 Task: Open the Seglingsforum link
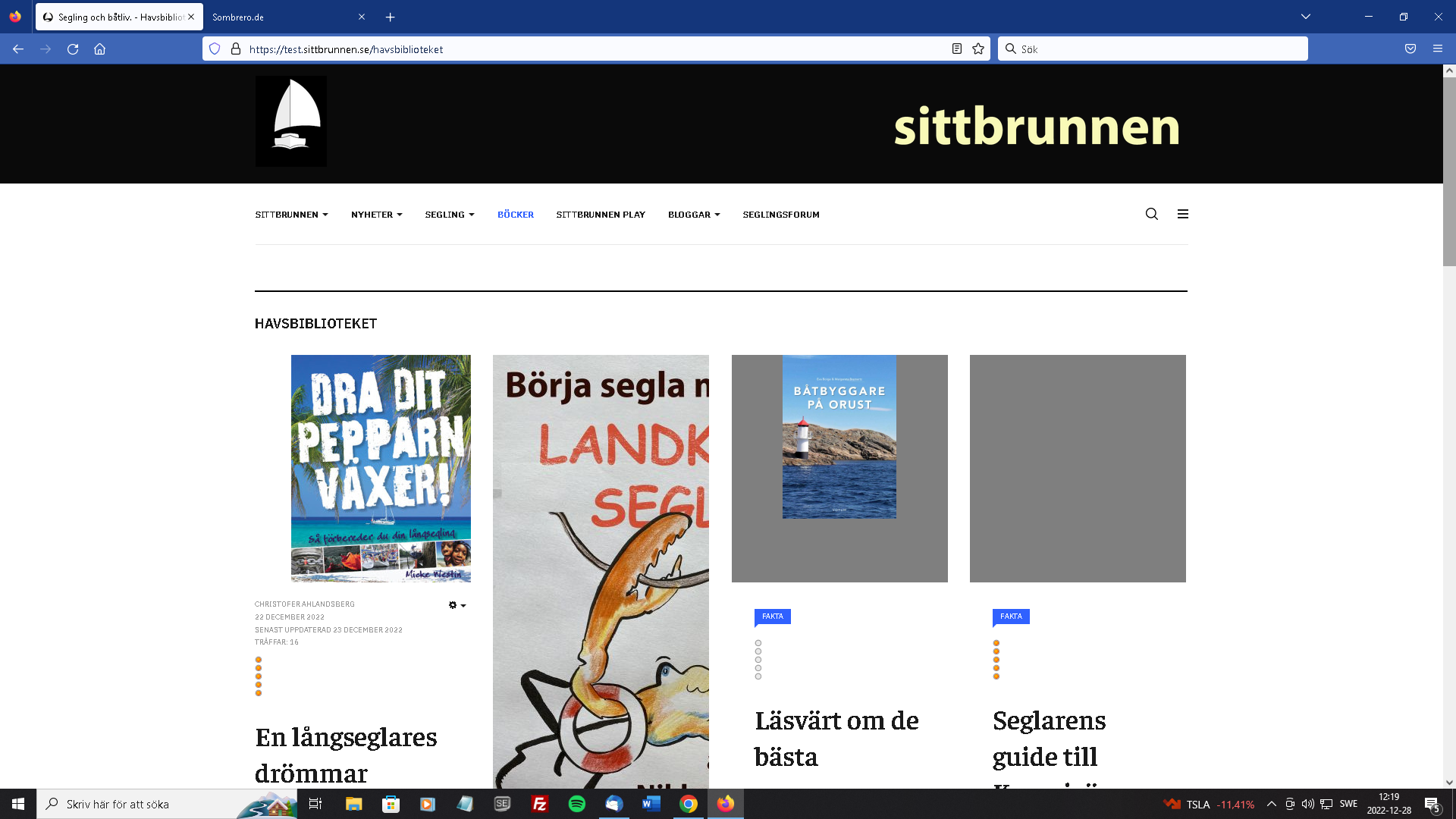[780, 215]
